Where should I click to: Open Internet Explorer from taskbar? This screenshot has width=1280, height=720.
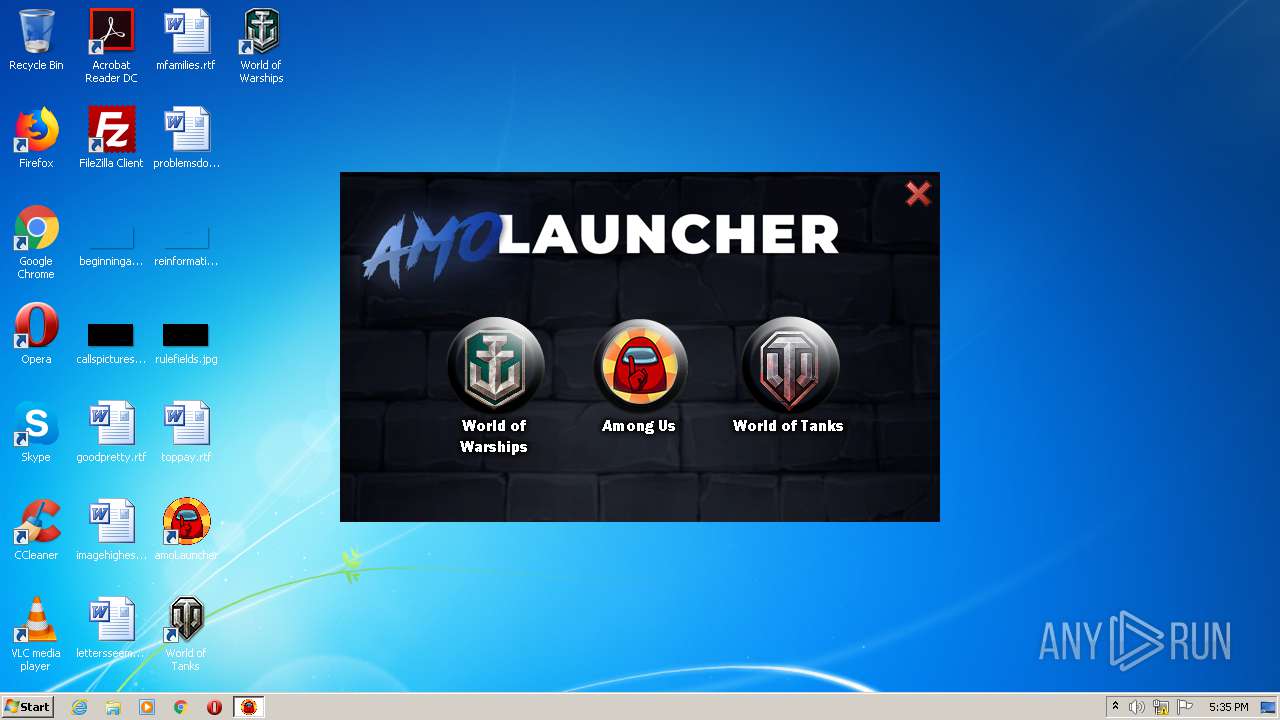(80, 707)
